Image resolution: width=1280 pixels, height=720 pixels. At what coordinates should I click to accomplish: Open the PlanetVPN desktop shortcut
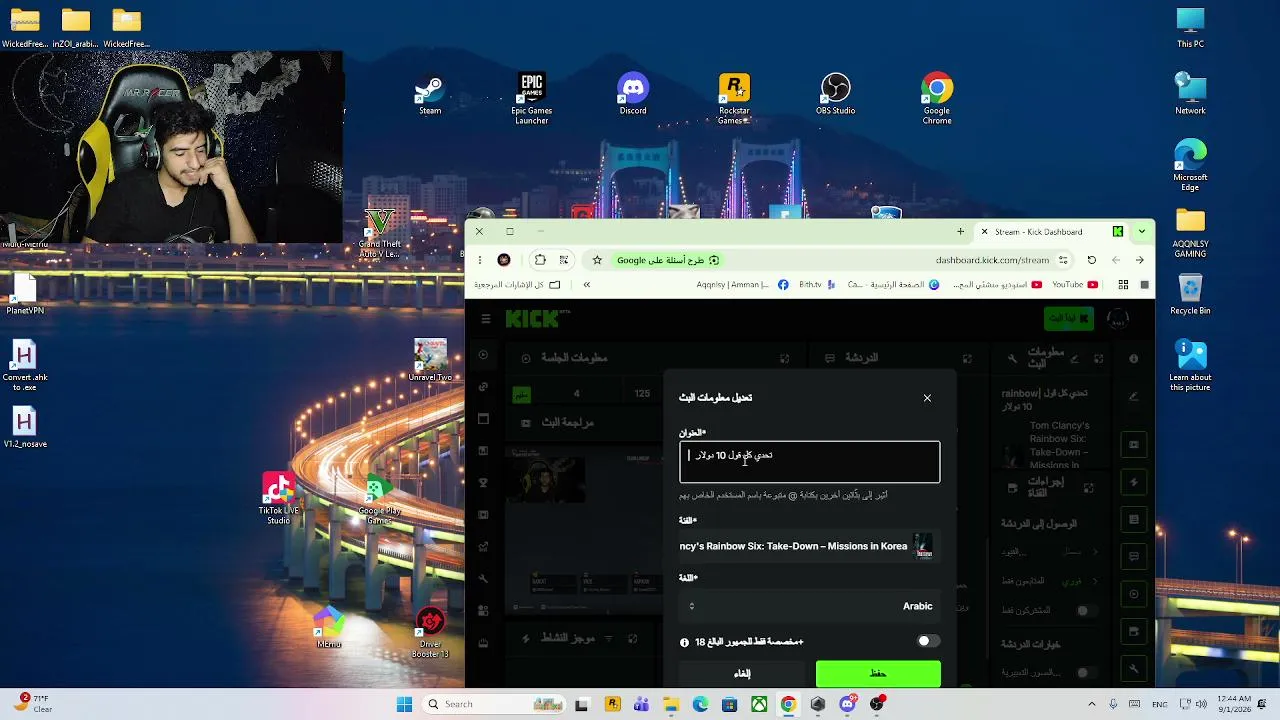pos(25,295)
